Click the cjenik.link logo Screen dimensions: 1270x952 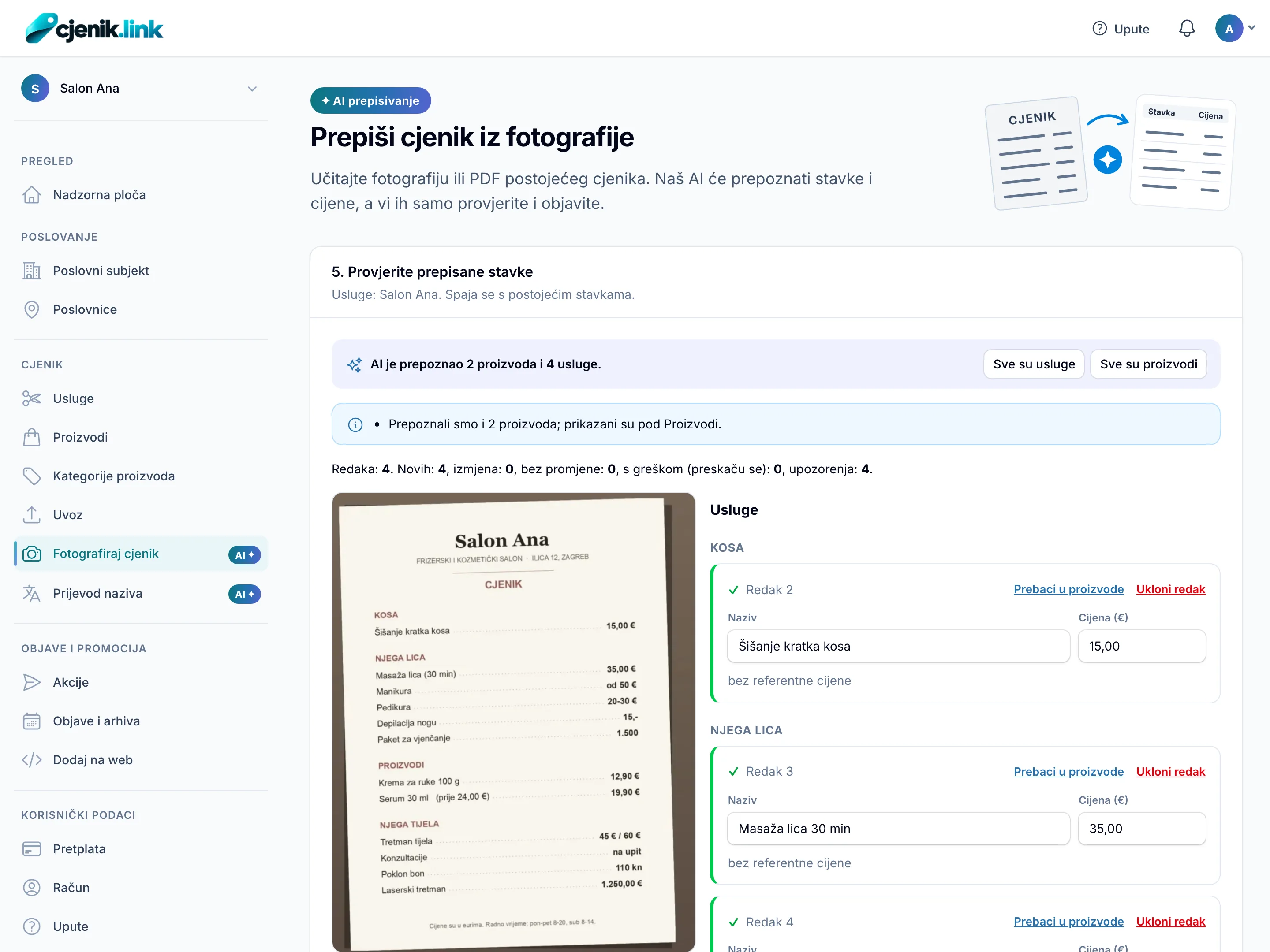95,28
